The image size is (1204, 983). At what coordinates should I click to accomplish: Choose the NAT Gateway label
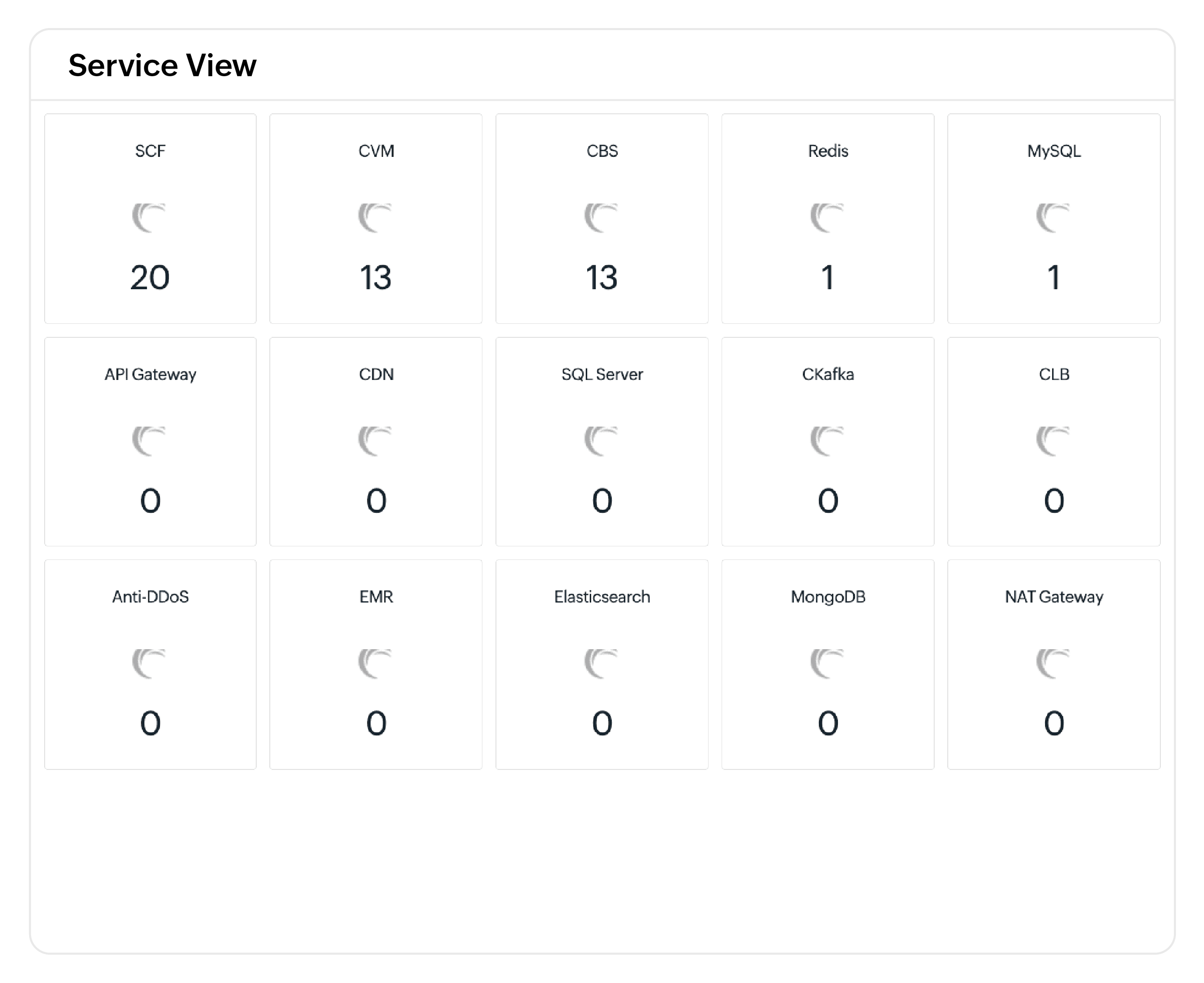1054,597
